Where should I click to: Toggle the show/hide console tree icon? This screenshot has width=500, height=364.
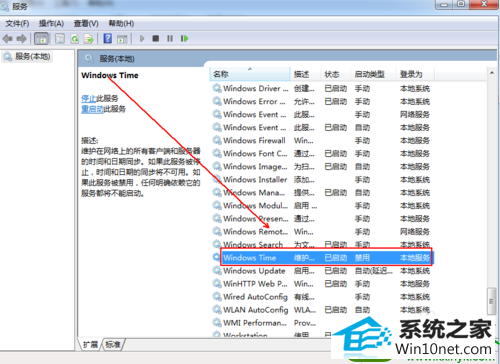[x=41, y=39]
